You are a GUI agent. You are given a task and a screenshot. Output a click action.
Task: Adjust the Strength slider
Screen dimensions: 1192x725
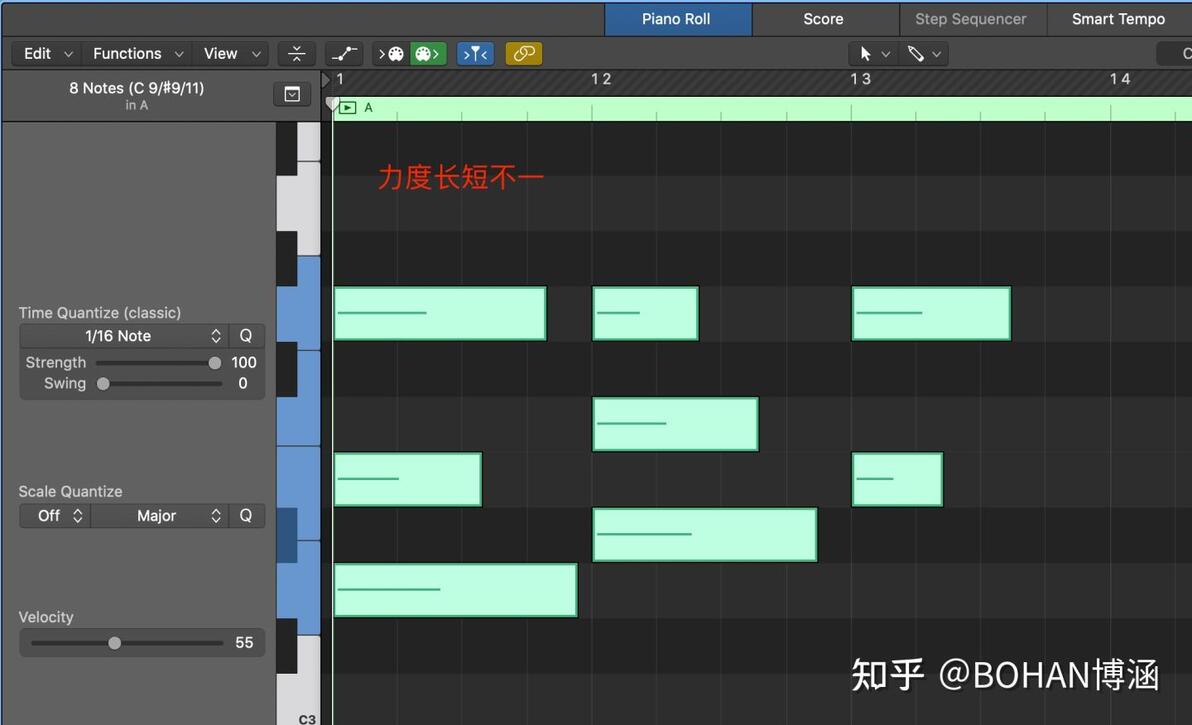click(158, 363)
